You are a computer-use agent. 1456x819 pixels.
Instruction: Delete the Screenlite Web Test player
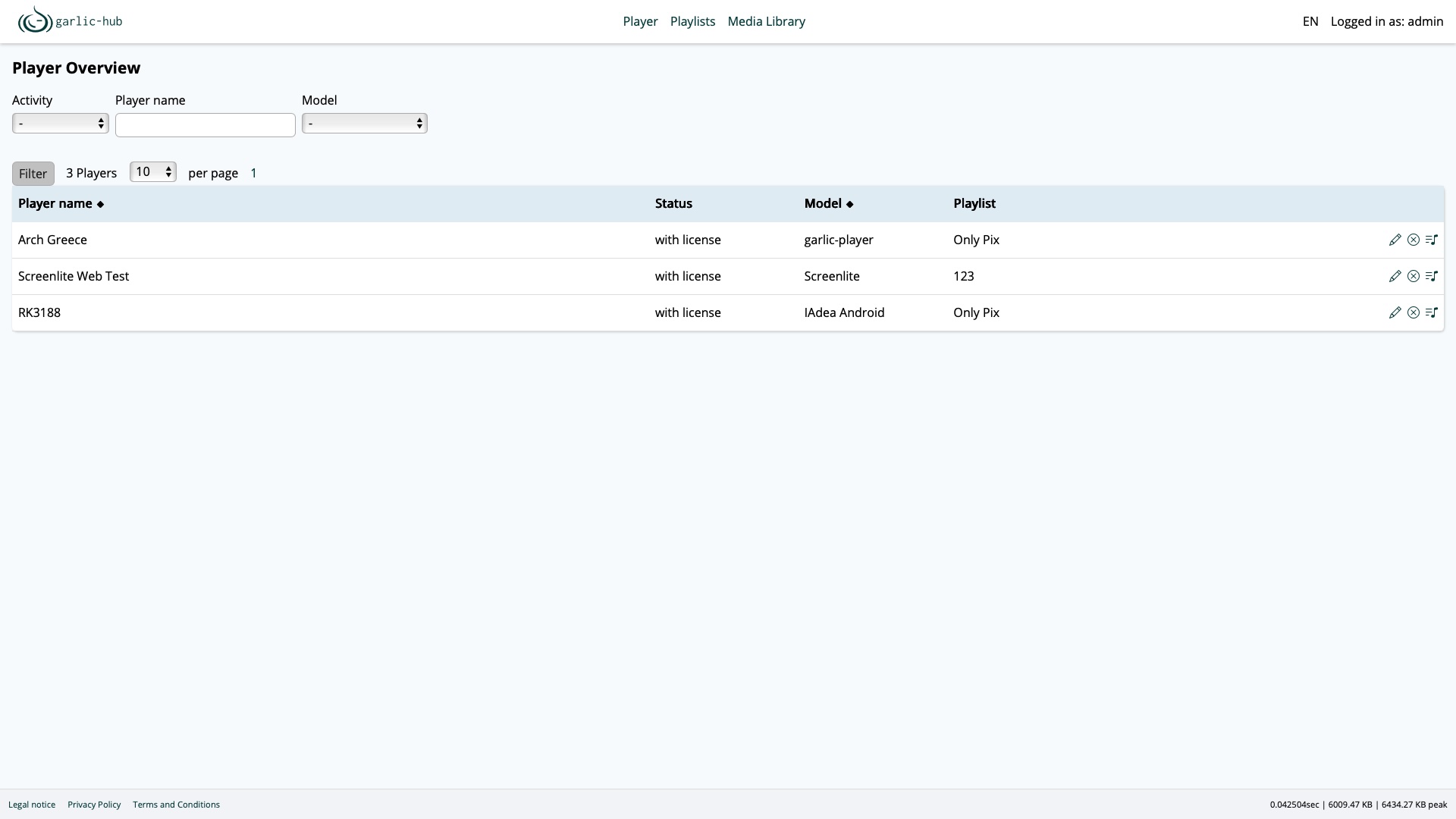click(1413, 276)
